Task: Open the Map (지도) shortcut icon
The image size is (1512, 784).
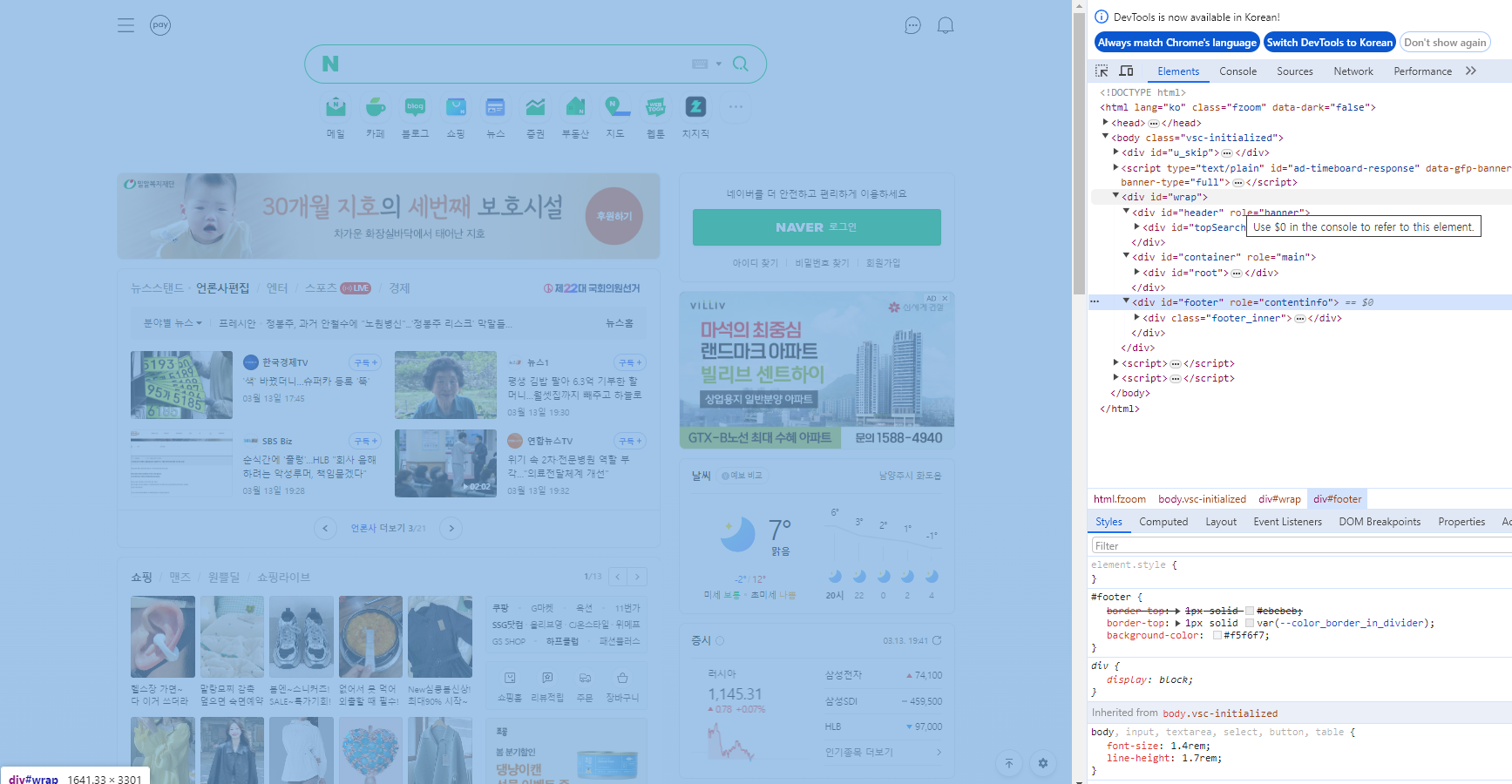Action: point(615,107)
